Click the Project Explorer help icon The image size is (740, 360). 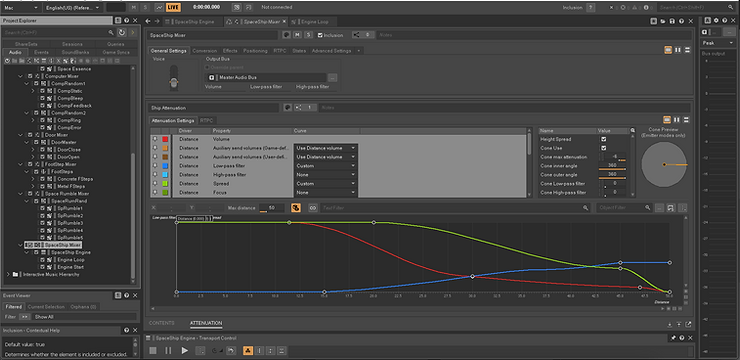coord(126,21)
